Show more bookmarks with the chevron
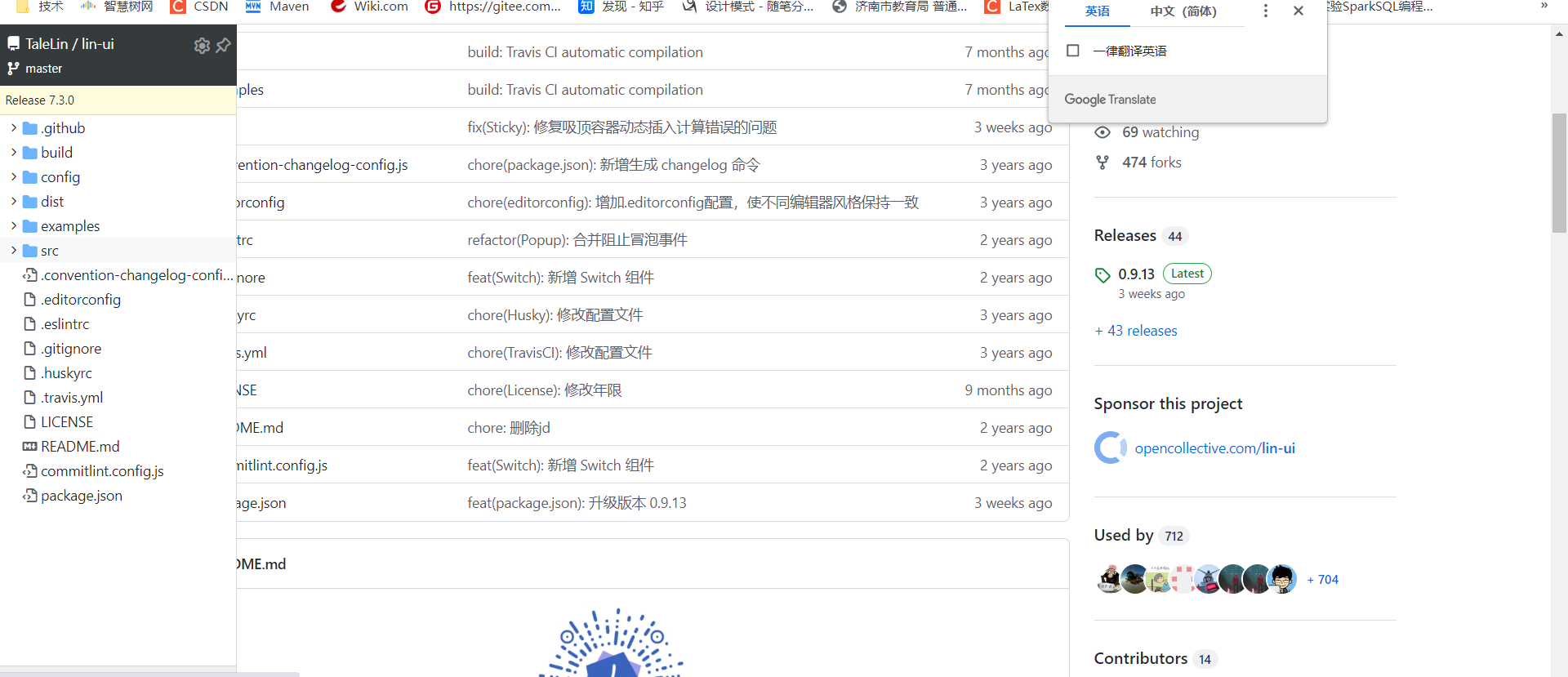Image resolution: width=1568 pixels, height=677 pixels. coord(1544,6)
